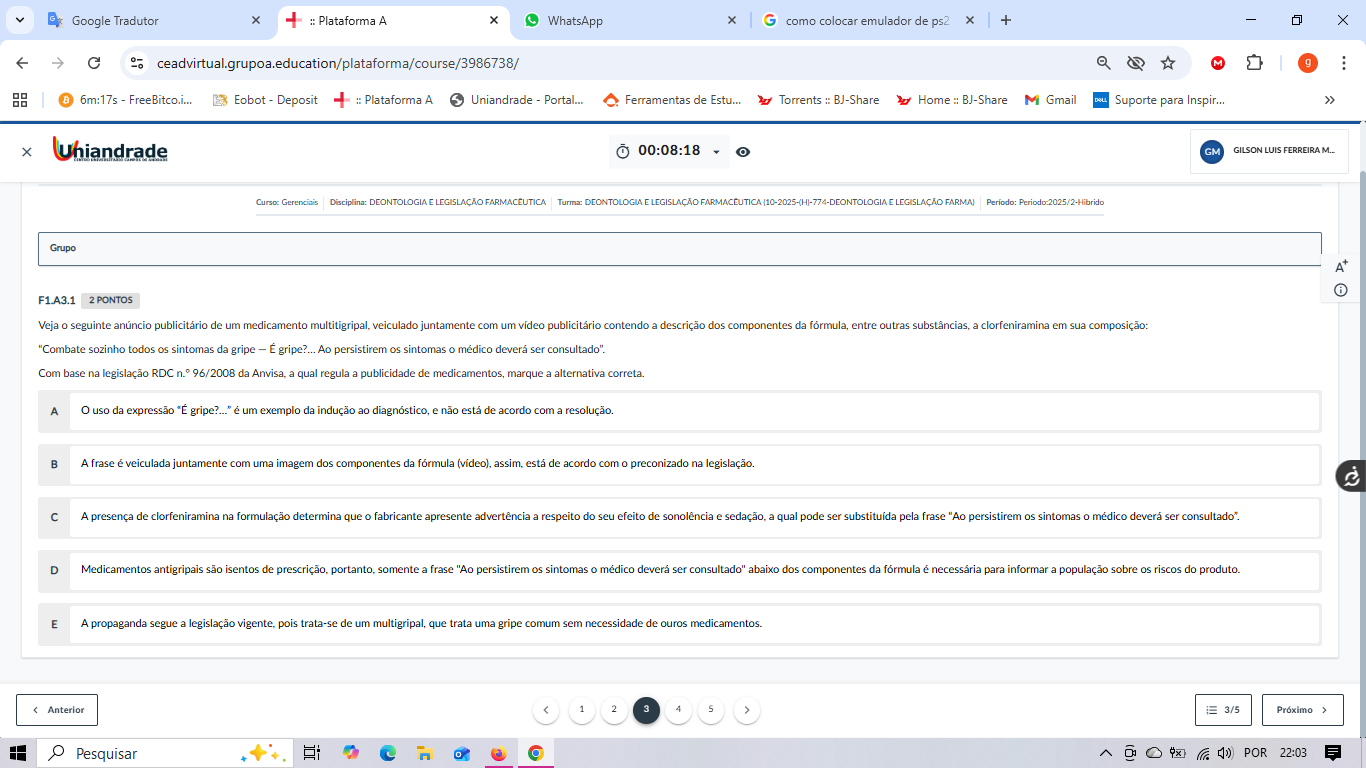The height and width of the screenshot is (768, 1366).
Task: Expand the timer dropdown arrow
Action: point(716,152)
